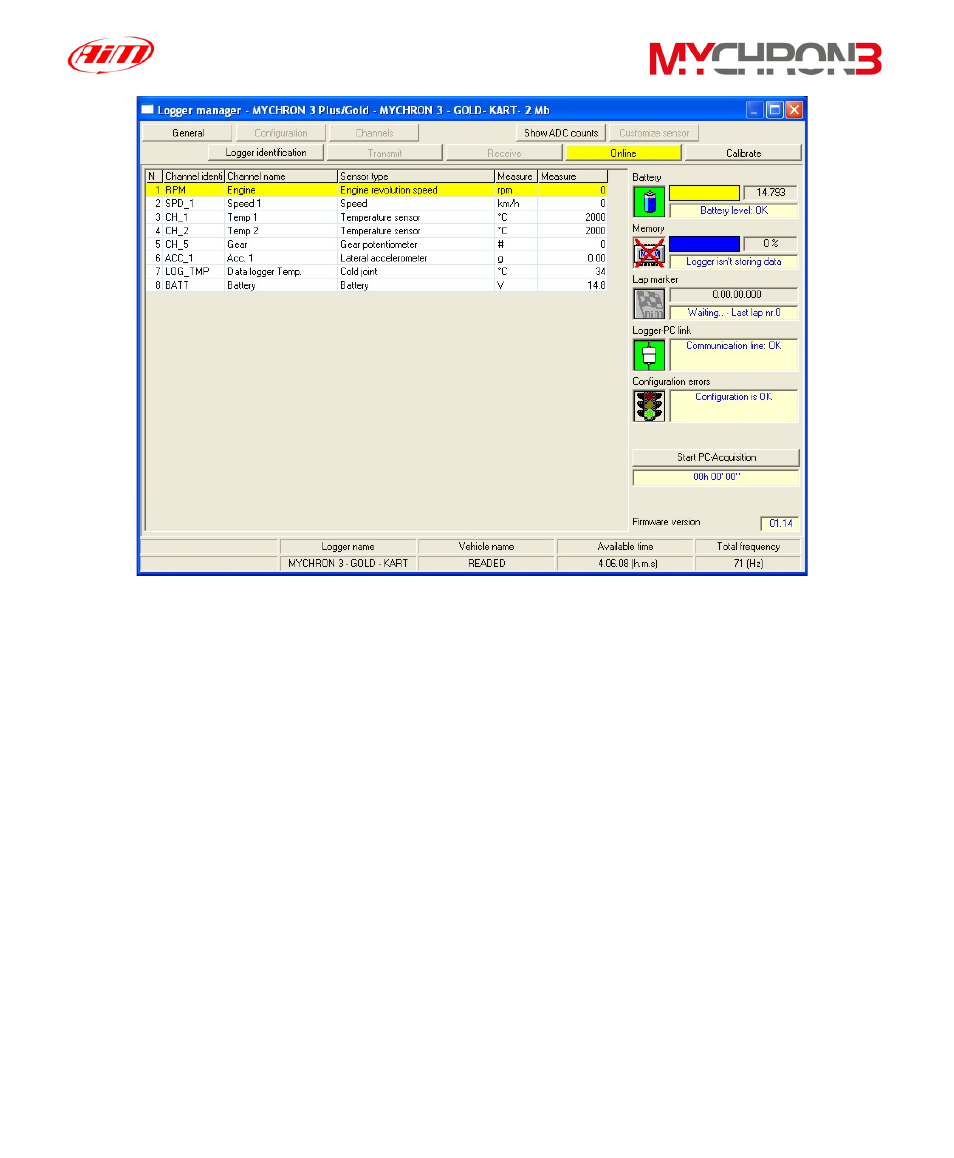Select the LOG_TMP channel row
954x1158 pixels.
click(377, 272)
